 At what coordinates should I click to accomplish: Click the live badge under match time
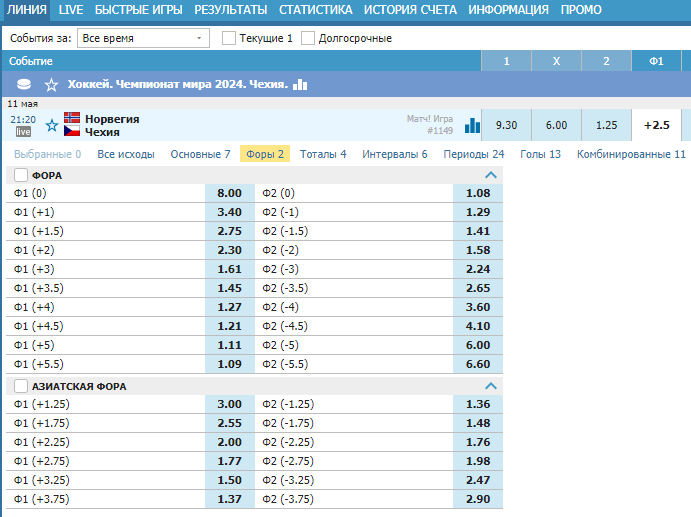[23, 131]
